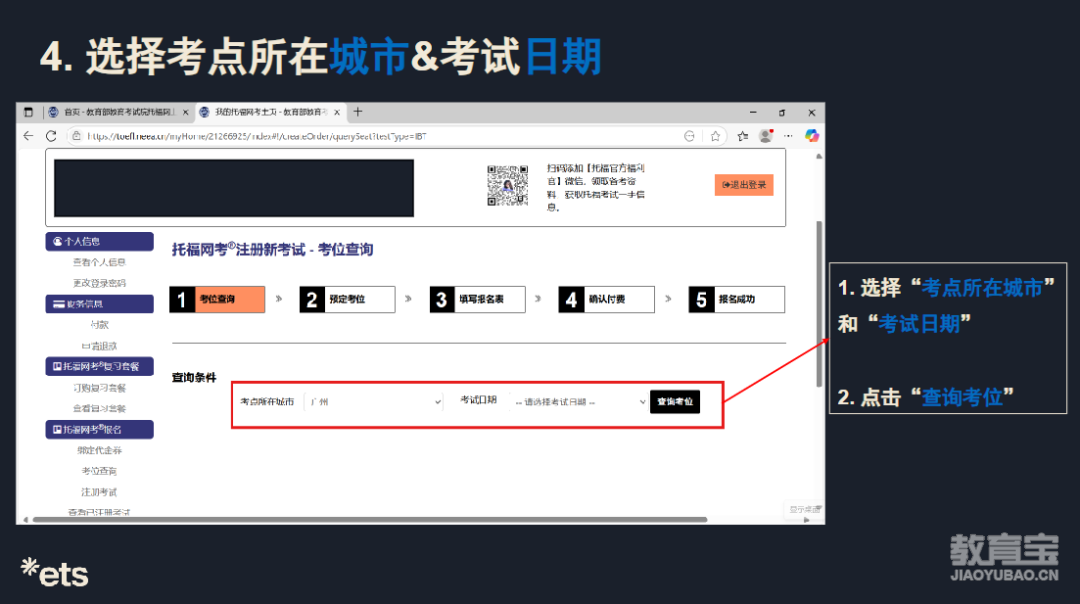
Task: Open the 个人信息 sidebar section
Action: point(99,242)
